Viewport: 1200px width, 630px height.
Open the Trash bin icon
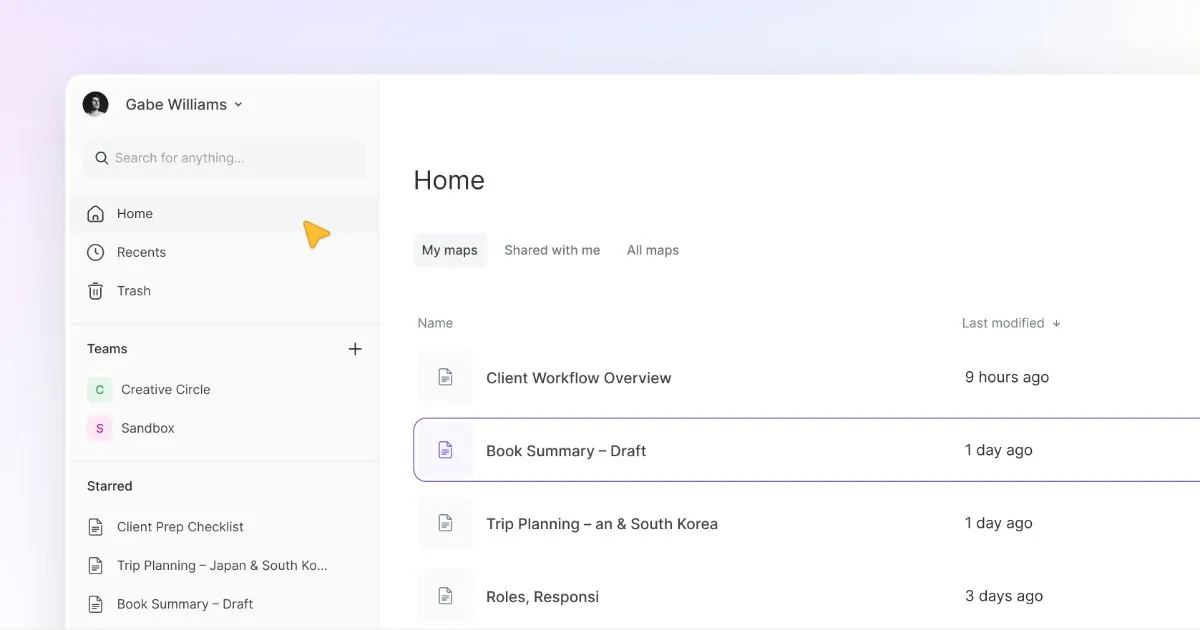[95, 290]
